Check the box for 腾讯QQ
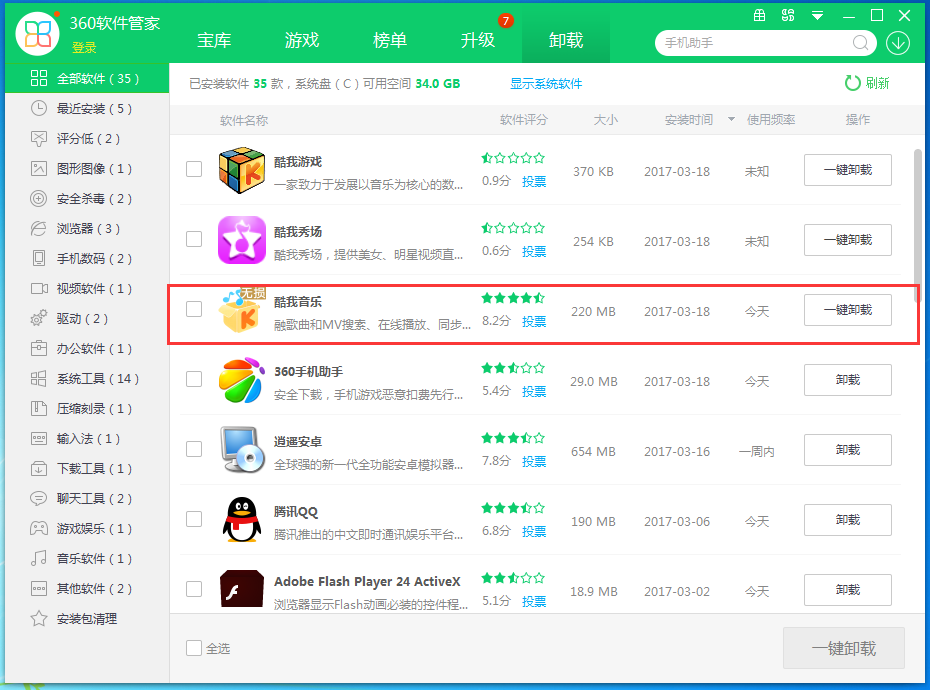This screenshot has width=930, height=690. [x=194, y=519]
